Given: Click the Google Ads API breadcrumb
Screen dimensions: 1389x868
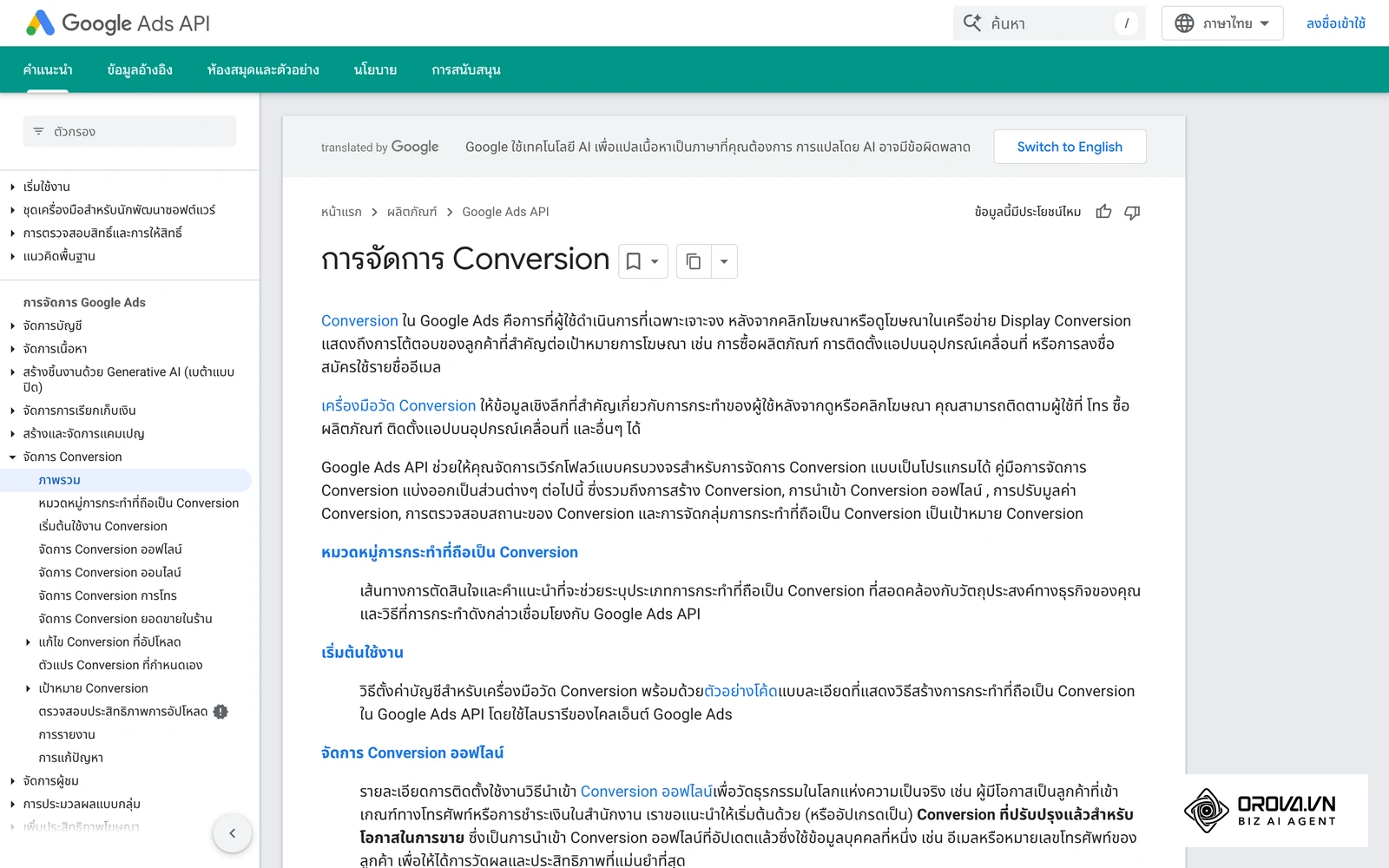Looking at the screenshot, I should point(505,212).
